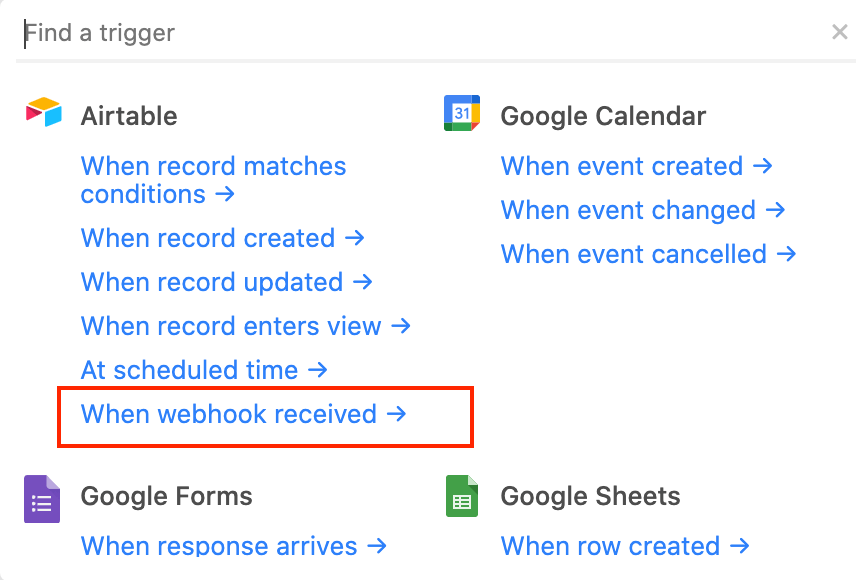Pick When record updated trigger

click(226, 282)
